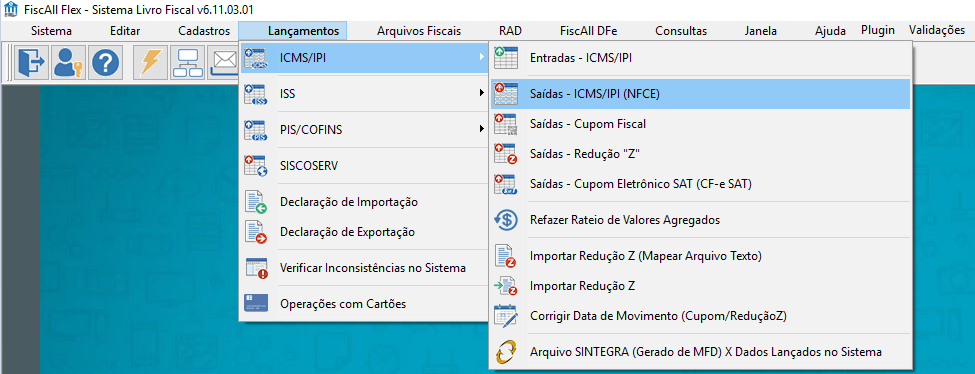
Task: Click the Arquivo SINTEGRA sync arrows icon
Action: click(x=506, y=352)
